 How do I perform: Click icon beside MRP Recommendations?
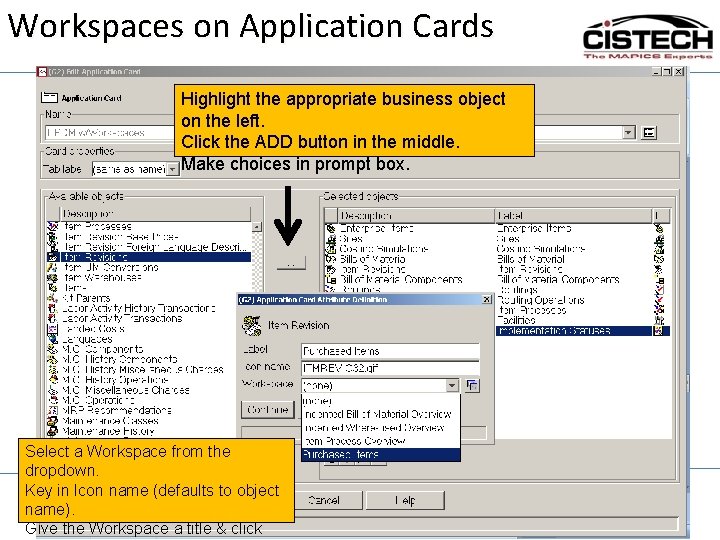click(53, 410)
